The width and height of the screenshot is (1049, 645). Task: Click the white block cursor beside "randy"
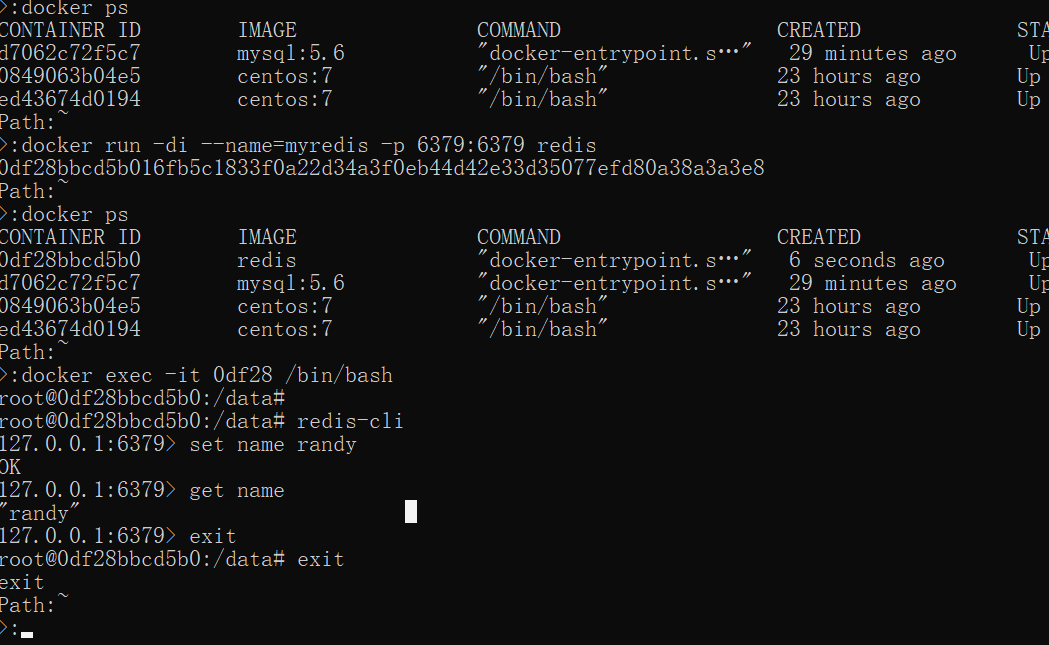coord(411,512)
